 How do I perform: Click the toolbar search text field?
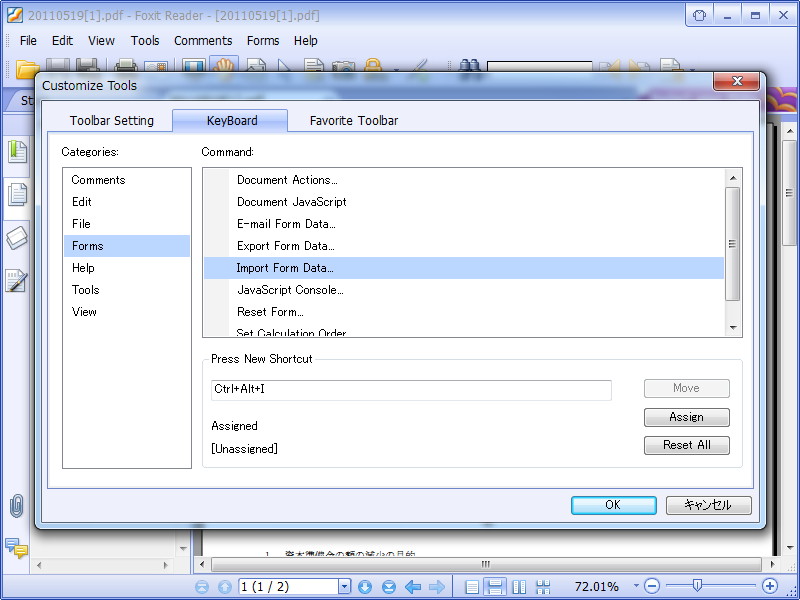click(x=539, y=67)
